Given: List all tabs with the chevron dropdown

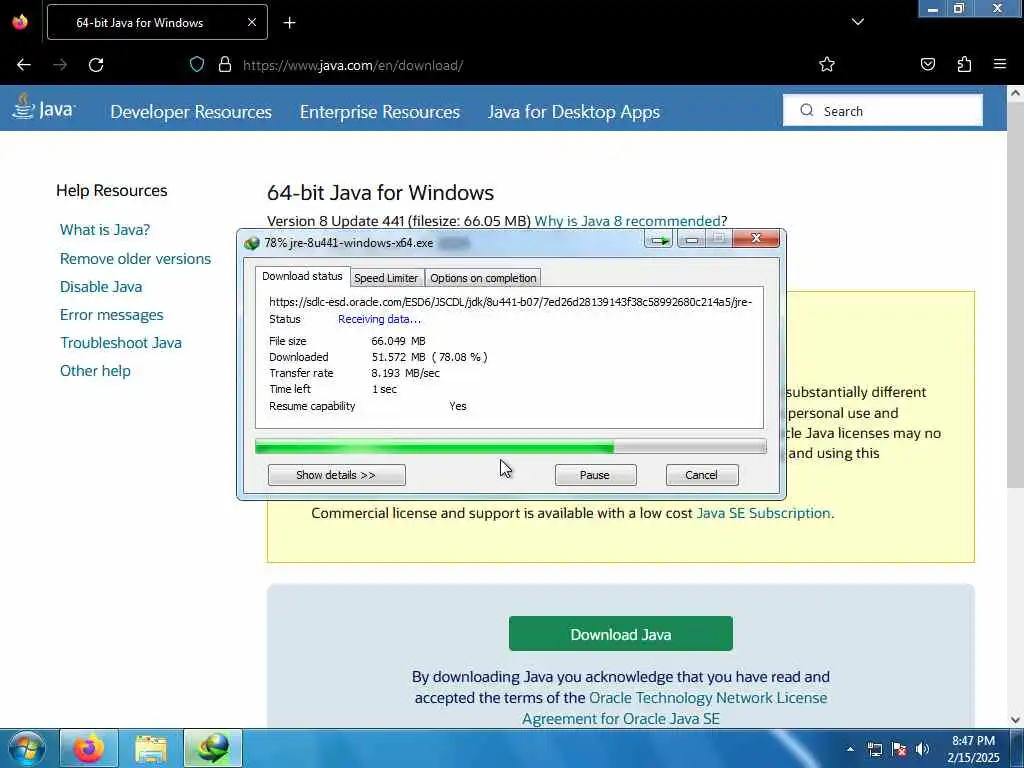Looking at the screenshot, I should pos(857,22).
